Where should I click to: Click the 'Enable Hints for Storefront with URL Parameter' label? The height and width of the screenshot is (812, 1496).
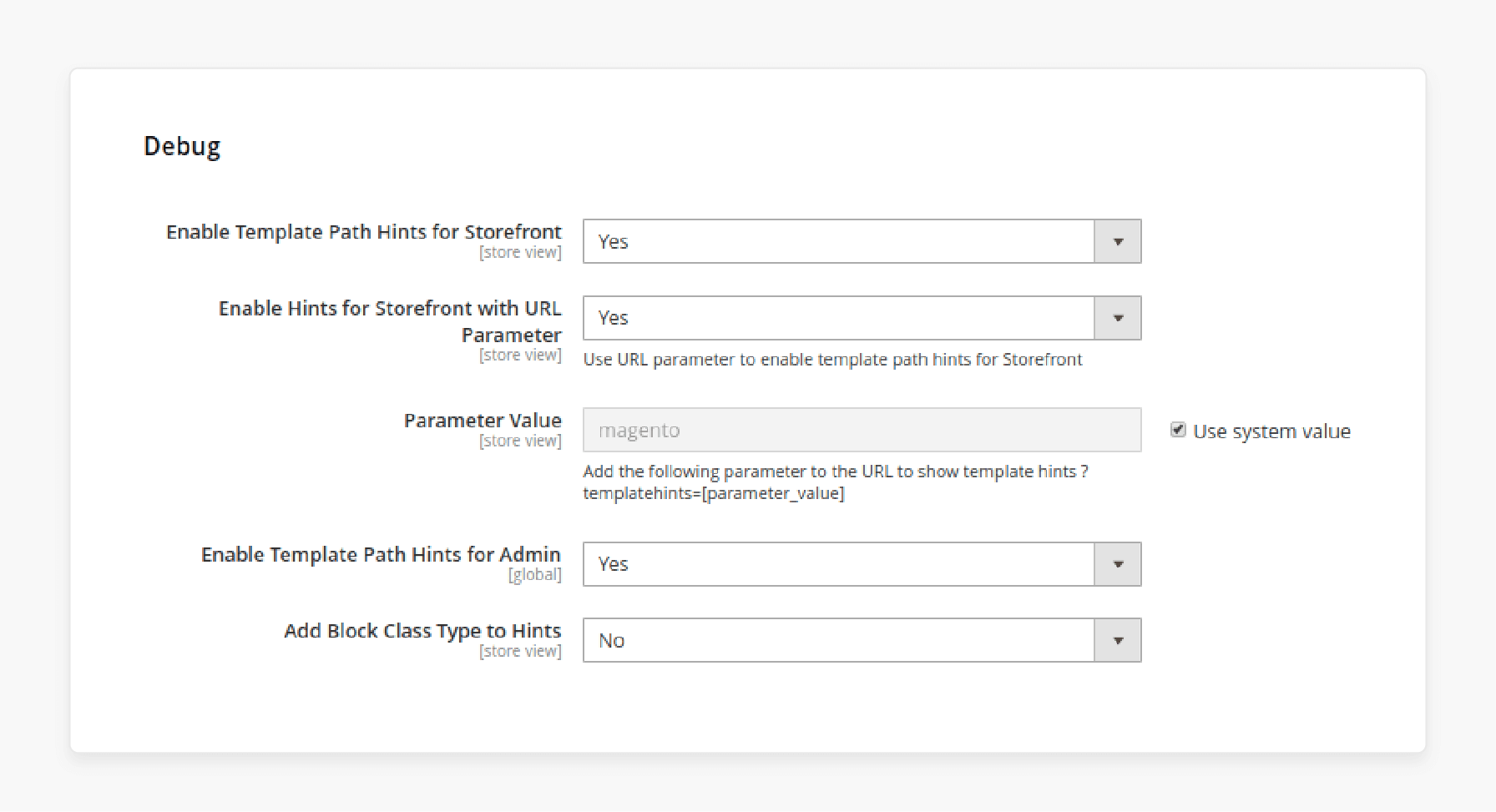pos(390,321)
